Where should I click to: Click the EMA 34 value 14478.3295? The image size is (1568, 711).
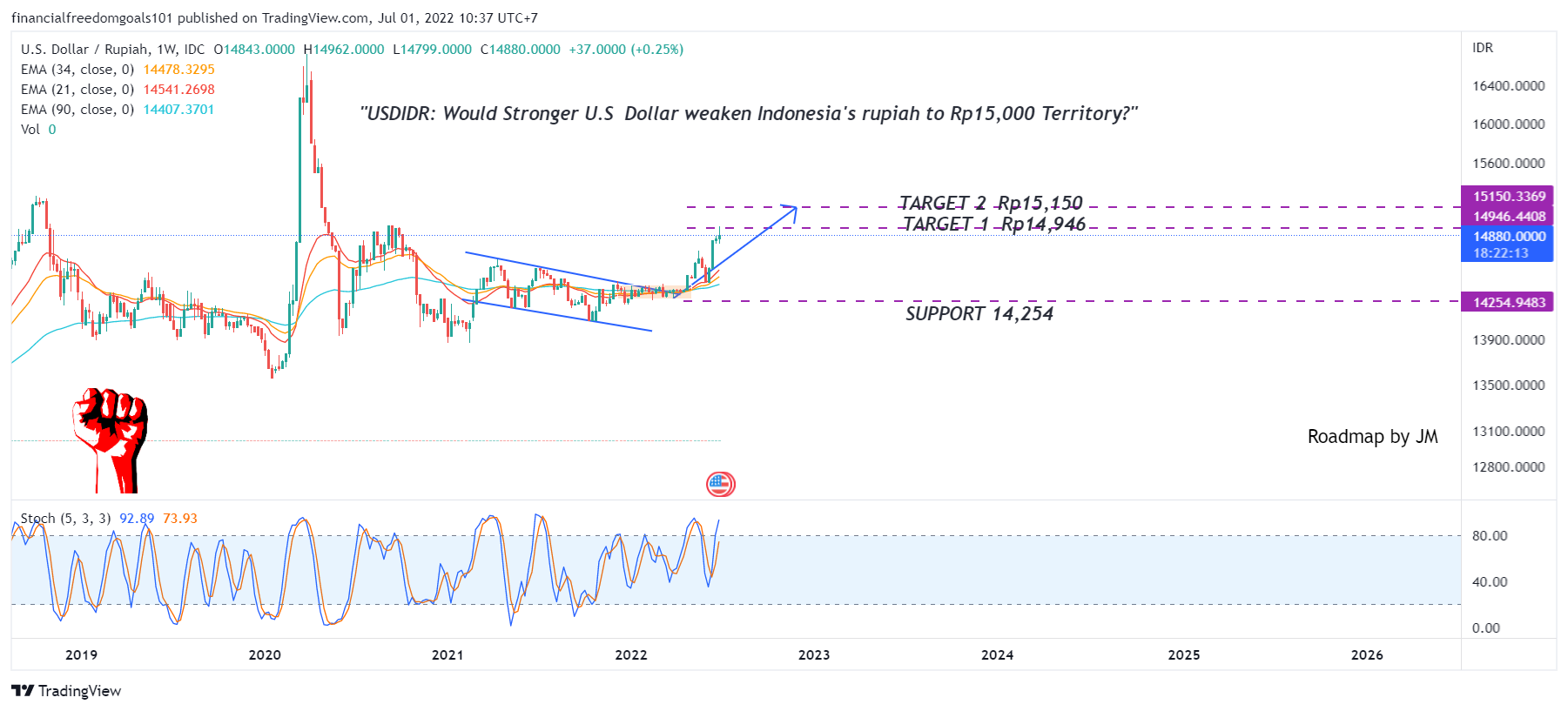[179, 70]
